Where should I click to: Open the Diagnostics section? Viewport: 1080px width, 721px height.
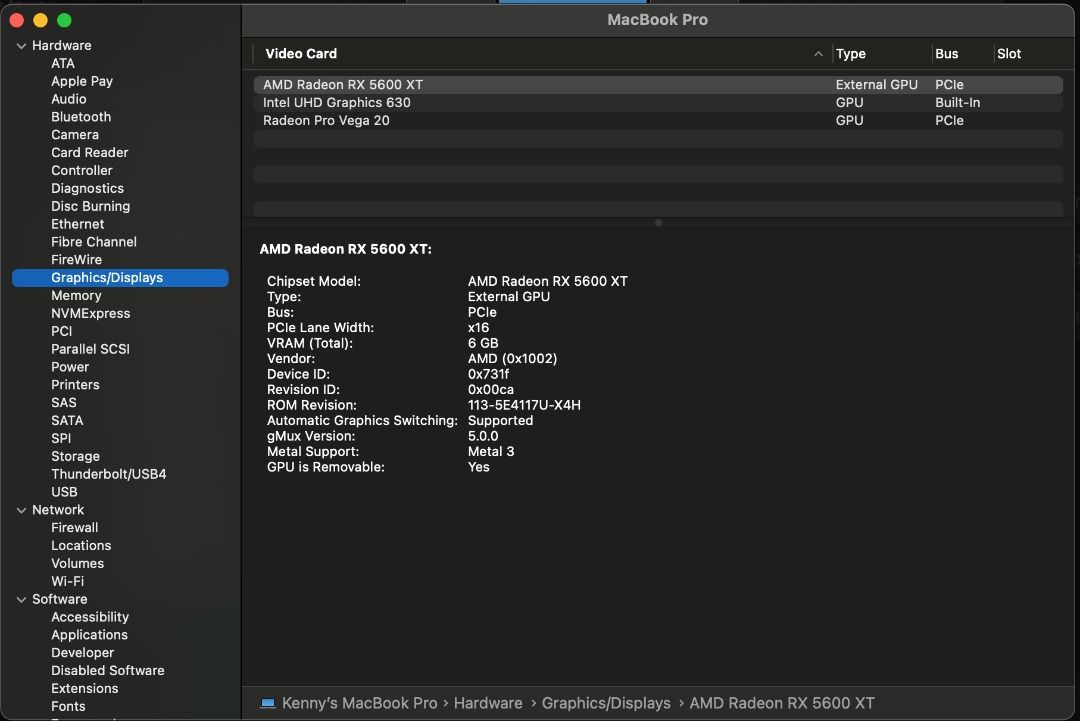pos(87,189)
